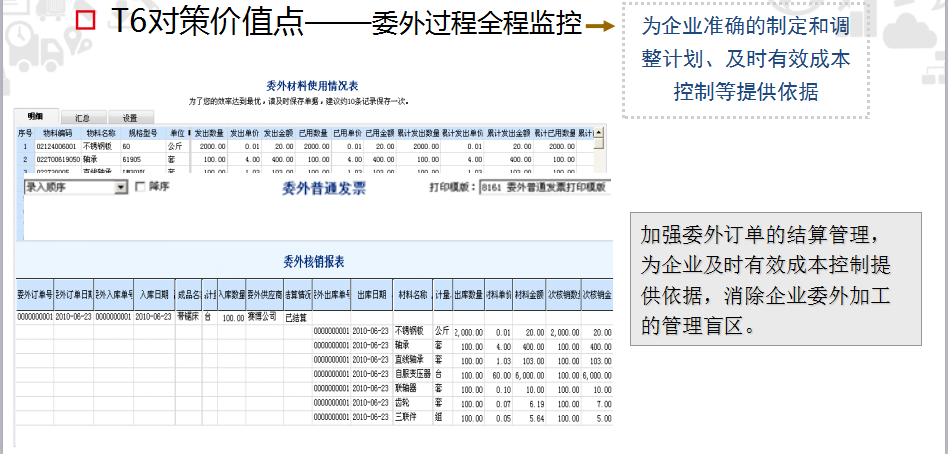Image resolution: width=948 pixels, height=454 pixels.
Task: Click the 物料编码 column header
Action: click(x=57, y=132)
